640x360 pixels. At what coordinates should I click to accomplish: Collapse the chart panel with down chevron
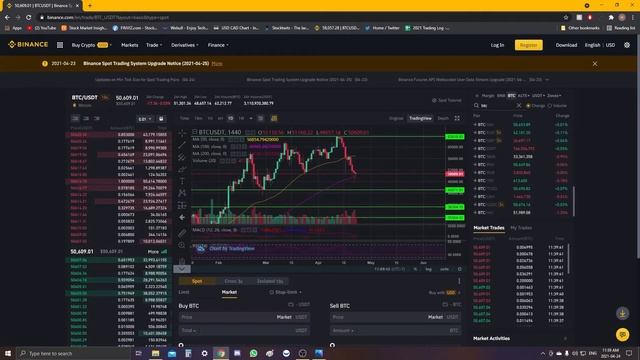(x=182, y=269)
